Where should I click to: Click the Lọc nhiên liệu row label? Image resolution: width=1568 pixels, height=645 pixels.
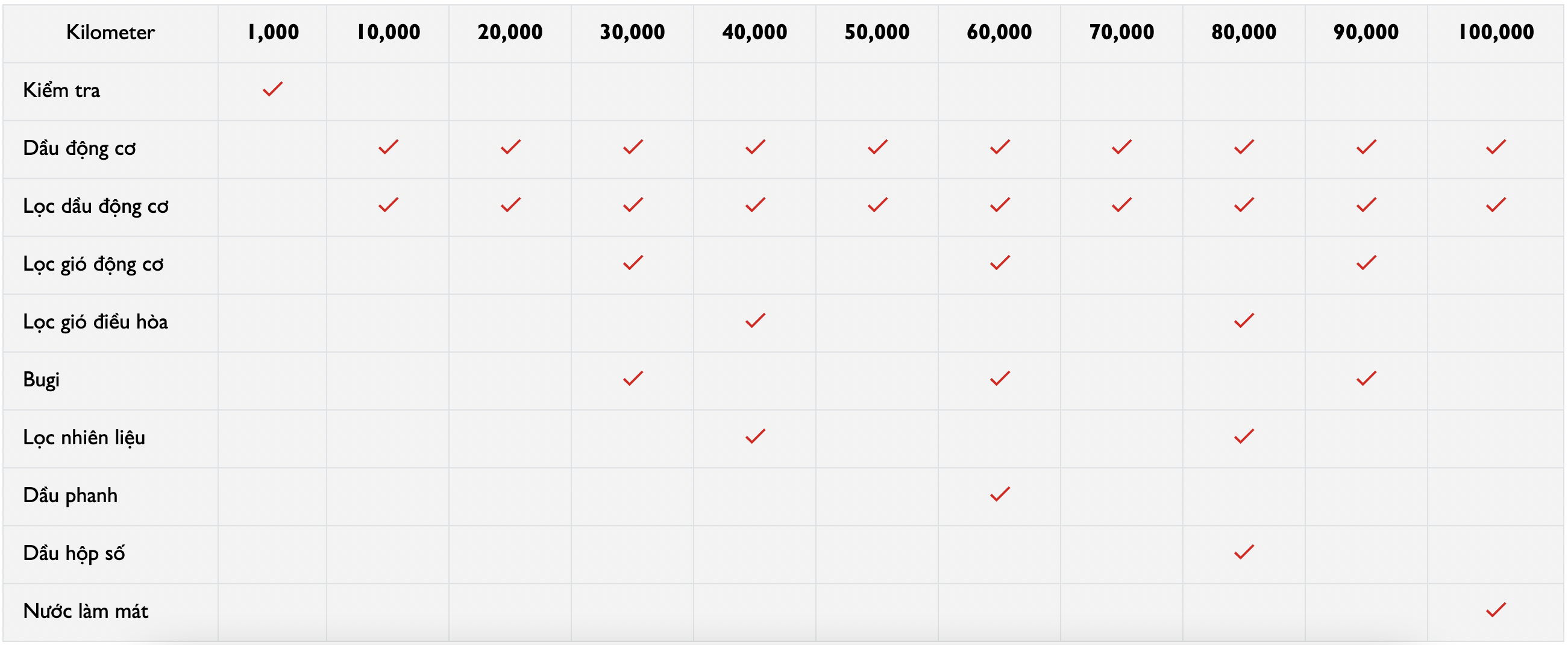[x=84, y=438]
